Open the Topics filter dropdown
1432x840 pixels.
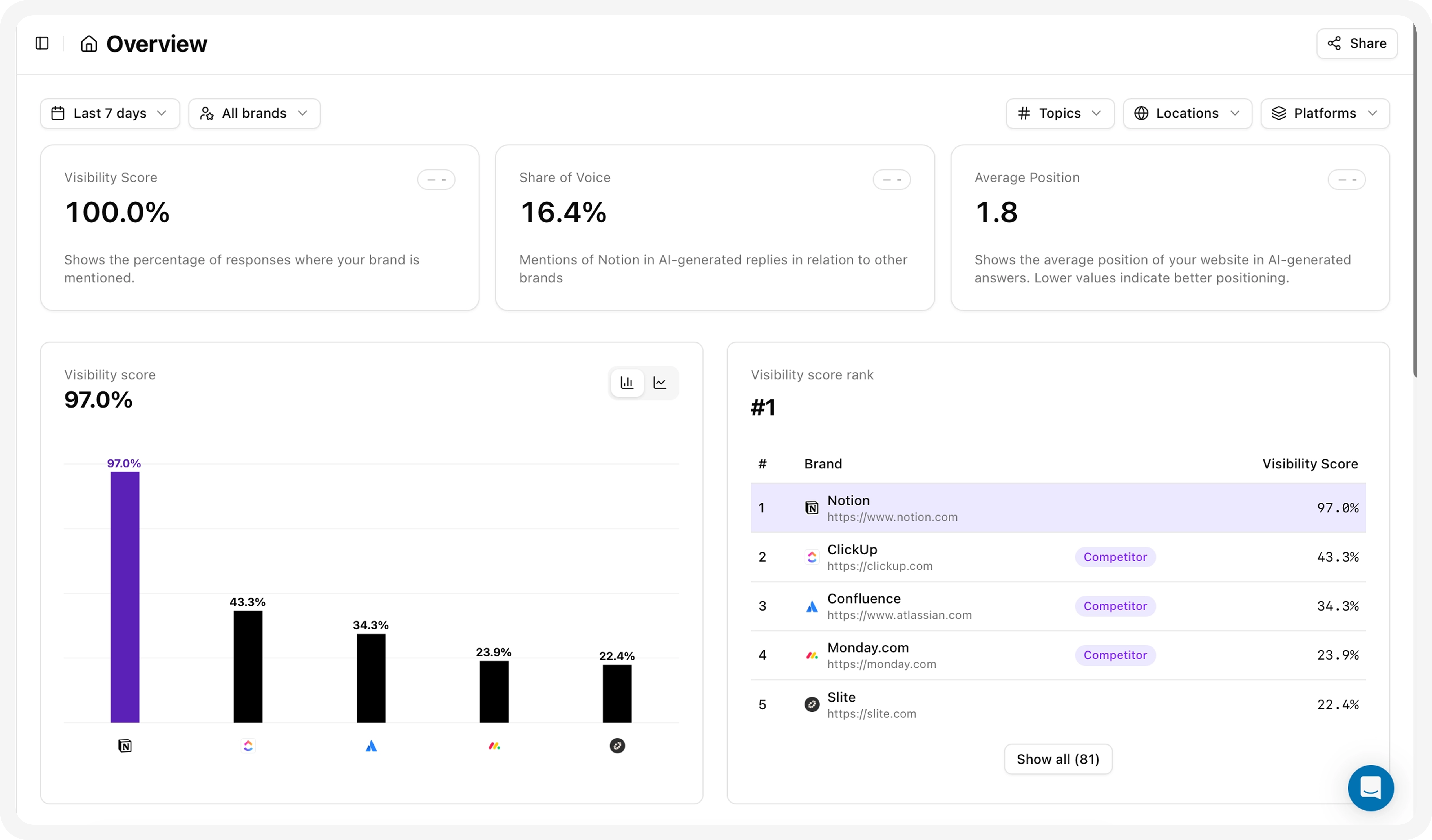point(1059,113)
